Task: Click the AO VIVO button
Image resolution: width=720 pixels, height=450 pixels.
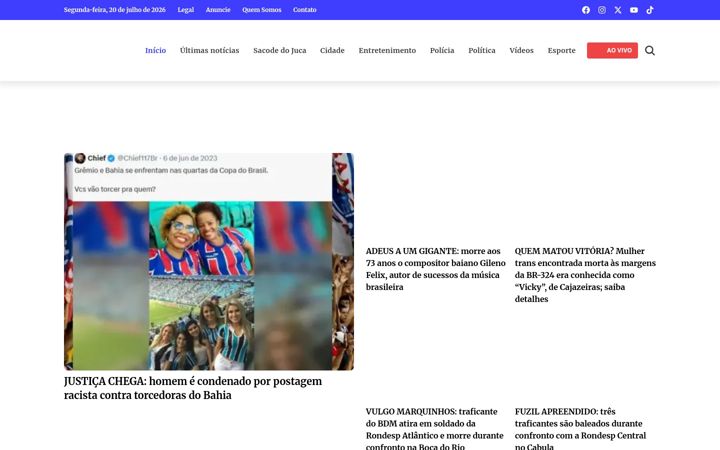Action: [x=612, y=51]
